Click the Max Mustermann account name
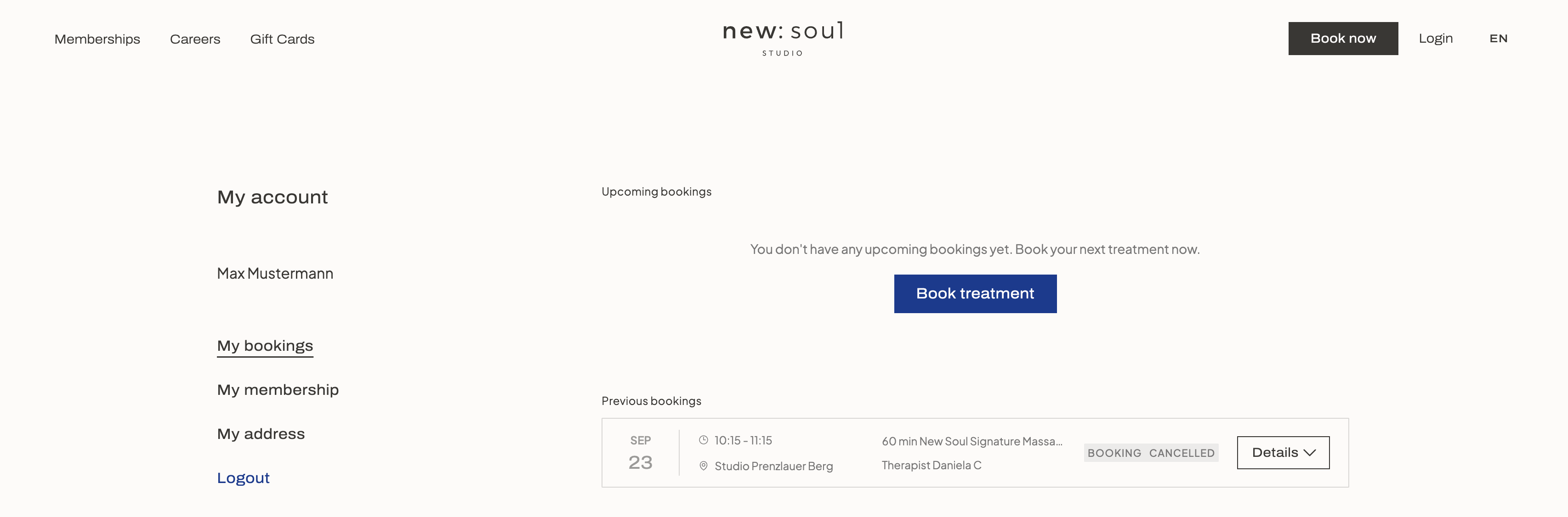Screen dimensions: 1568x517 (275, 274)
